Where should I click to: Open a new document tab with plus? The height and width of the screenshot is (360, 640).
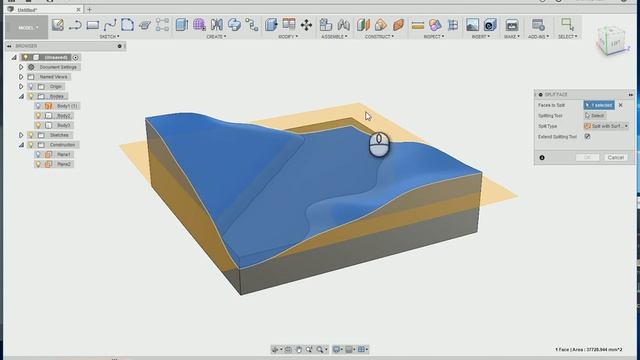point(89,9)
